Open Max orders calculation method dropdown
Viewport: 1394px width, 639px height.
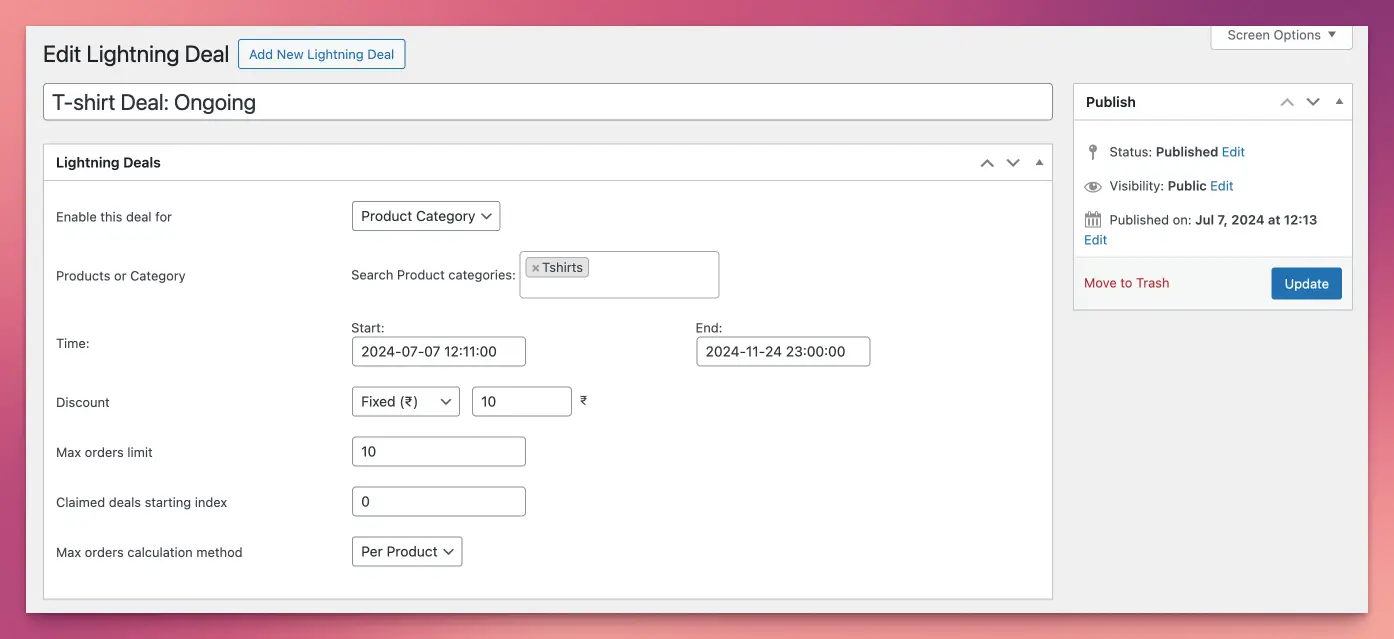[407, 551]
